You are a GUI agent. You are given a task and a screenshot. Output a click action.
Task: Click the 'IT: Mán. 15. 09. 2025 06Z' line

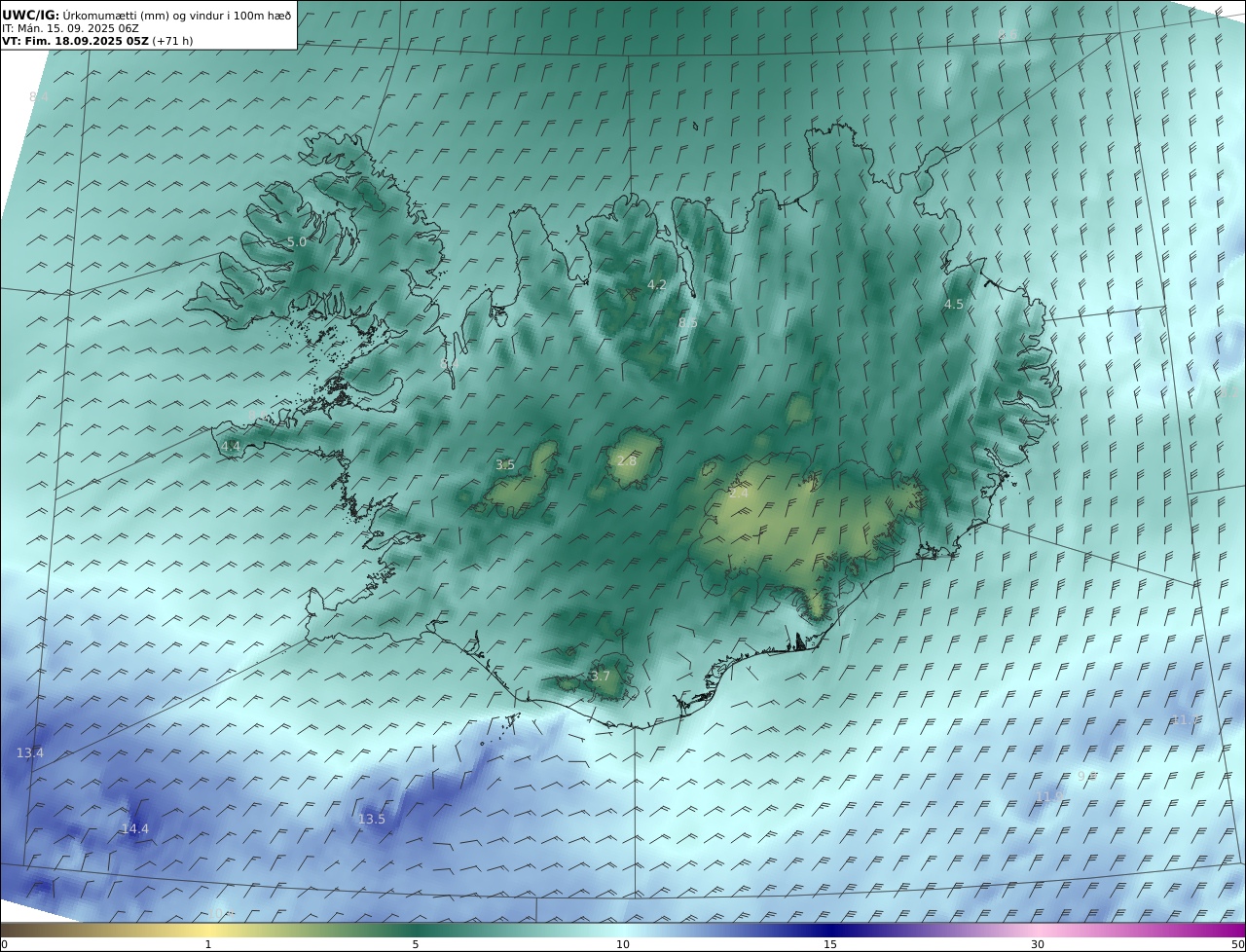70,28
